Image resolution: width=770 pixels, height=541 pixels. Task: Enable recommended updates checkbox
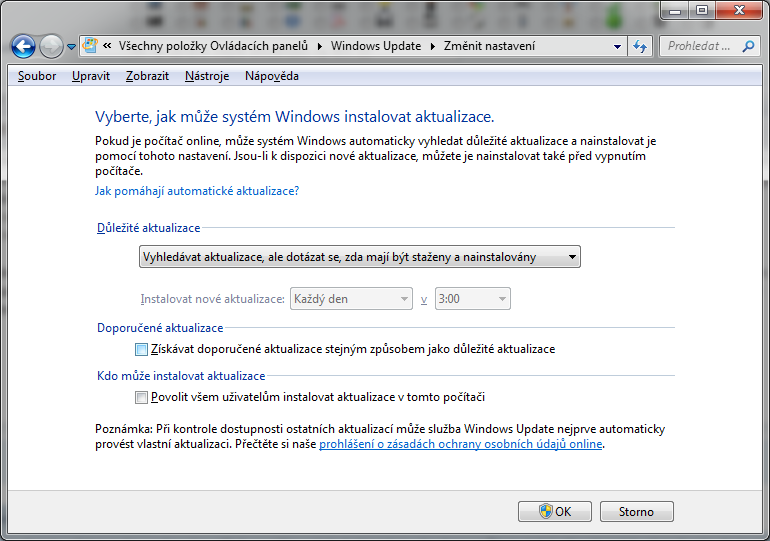pyautogui.click(x=141, y=350)
